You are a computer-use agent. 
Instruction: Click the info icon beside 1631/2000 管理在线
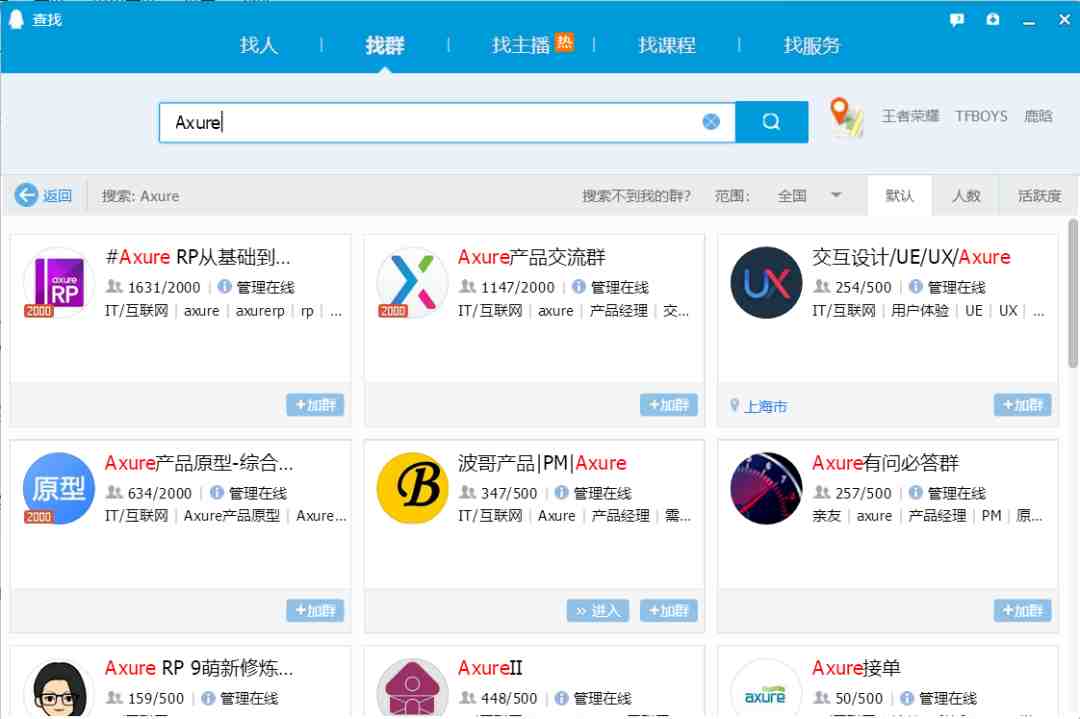(224, 286)
